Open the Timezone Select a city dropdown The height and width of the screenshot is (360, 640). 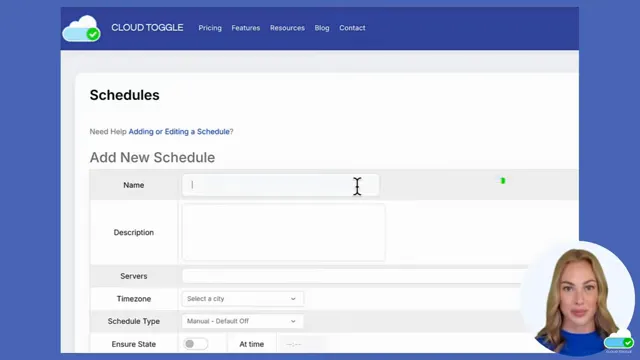coord(242,299)
